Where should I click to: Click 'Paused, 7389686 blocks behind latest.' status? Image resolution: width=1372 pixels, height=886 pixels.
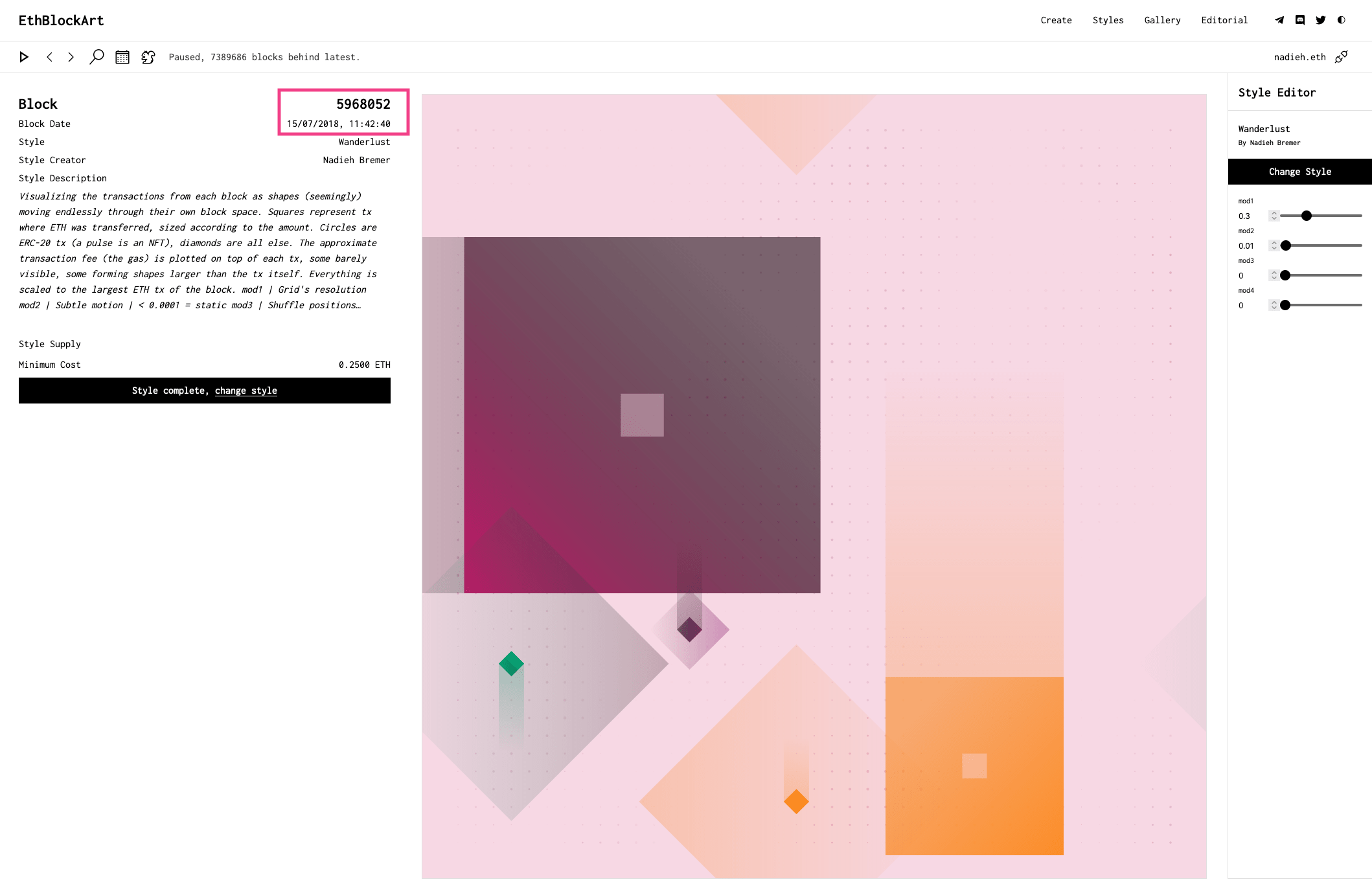pyautogui.click(x=264, y=57)
